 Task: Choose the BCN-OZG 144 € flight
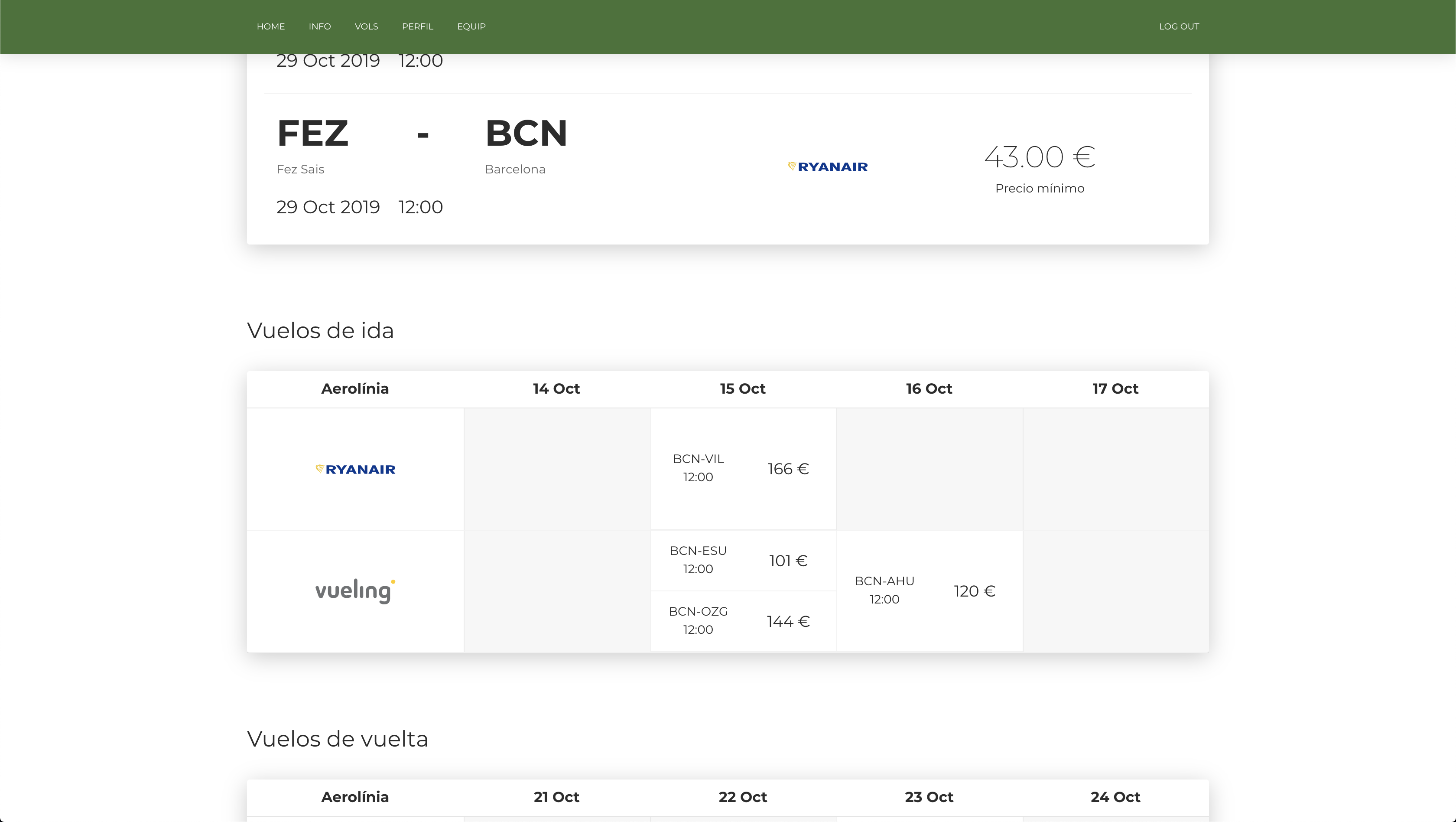click(743, 621)
